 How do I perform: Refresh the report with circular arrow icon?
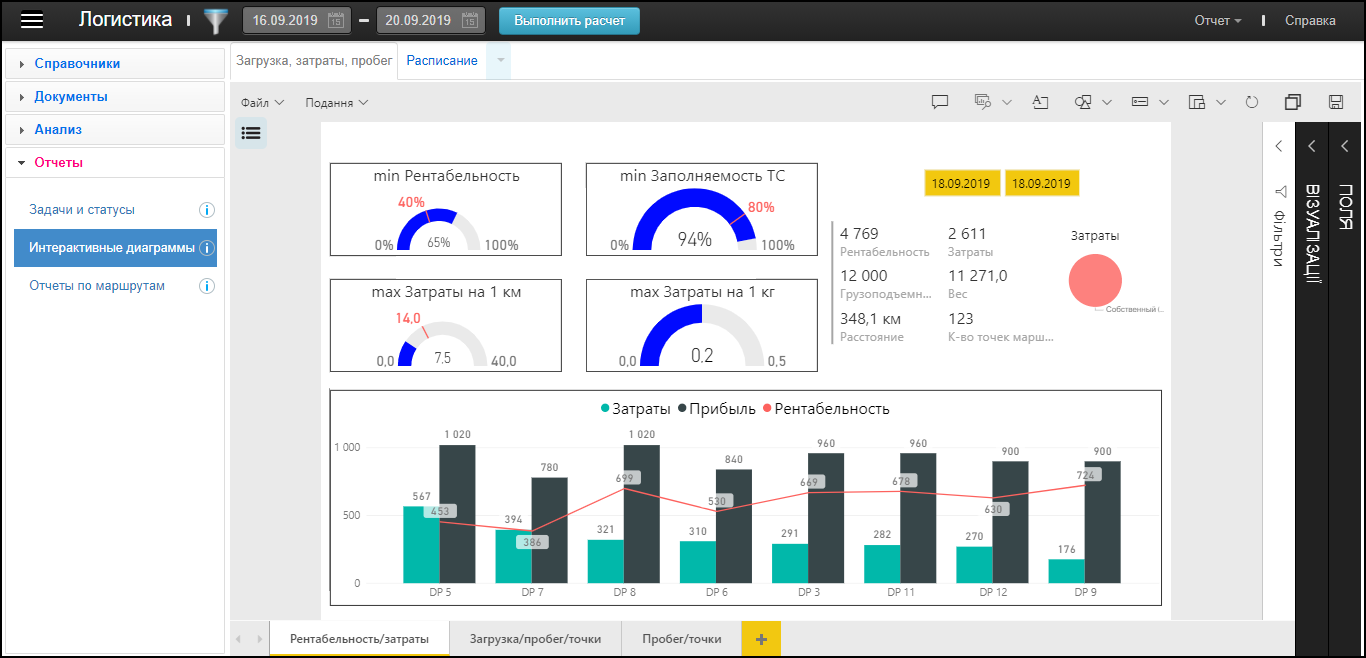(x=1252, y=102)
